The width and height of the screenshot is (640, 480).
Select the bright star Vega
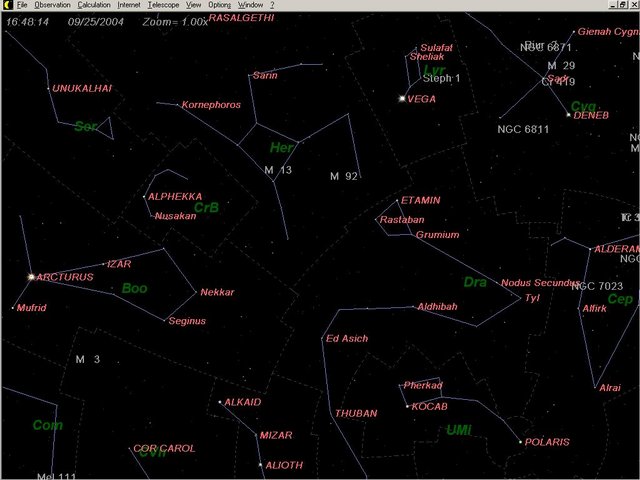click(x=403, y=99)
